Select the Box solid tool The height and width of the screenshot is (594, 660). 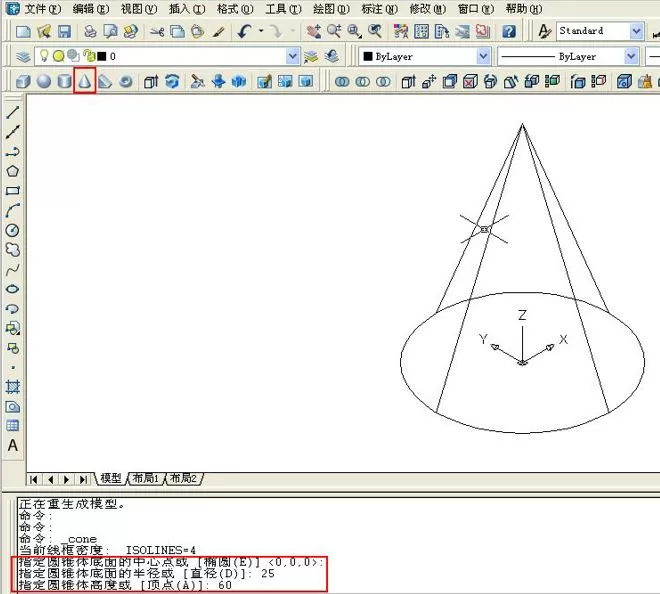point(23,81)
